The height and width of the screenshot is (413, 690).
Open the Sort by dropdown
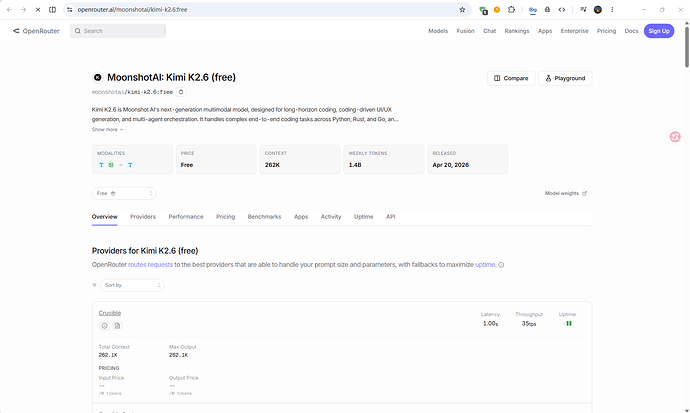(x=132, y=285)
